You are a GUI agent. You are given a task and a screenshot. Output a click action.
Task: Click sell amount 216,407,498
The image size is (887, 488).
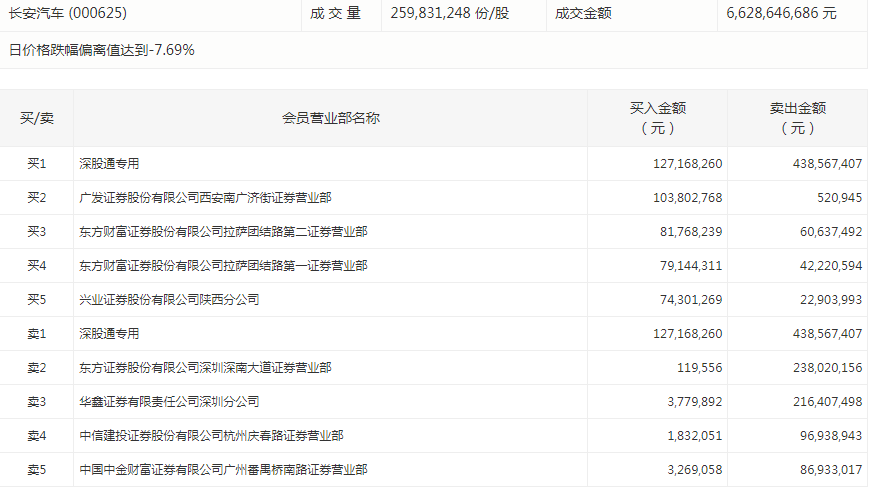coord(827,402)
